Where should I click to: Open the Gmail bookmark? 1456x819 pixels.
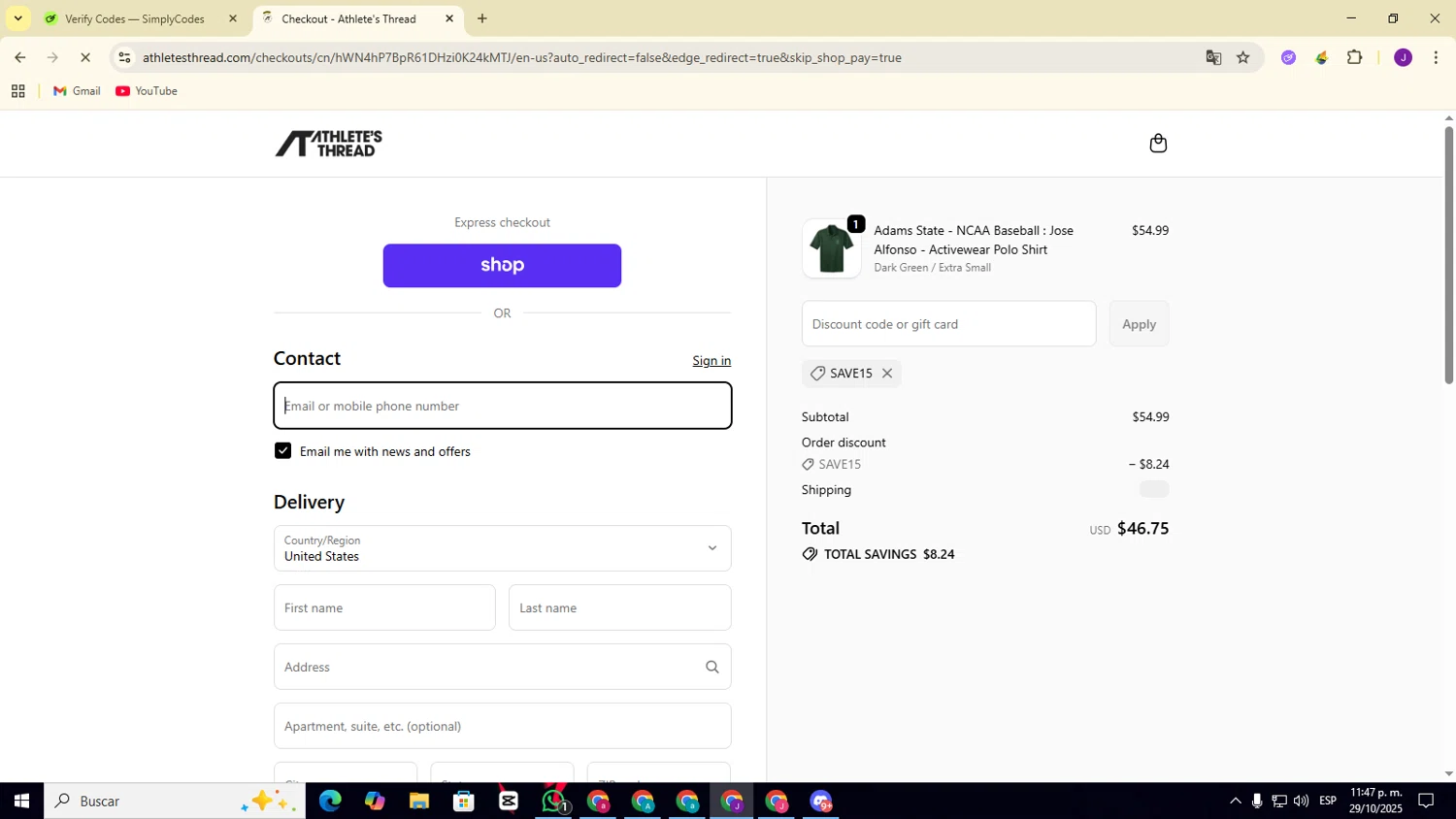(77, 91)
